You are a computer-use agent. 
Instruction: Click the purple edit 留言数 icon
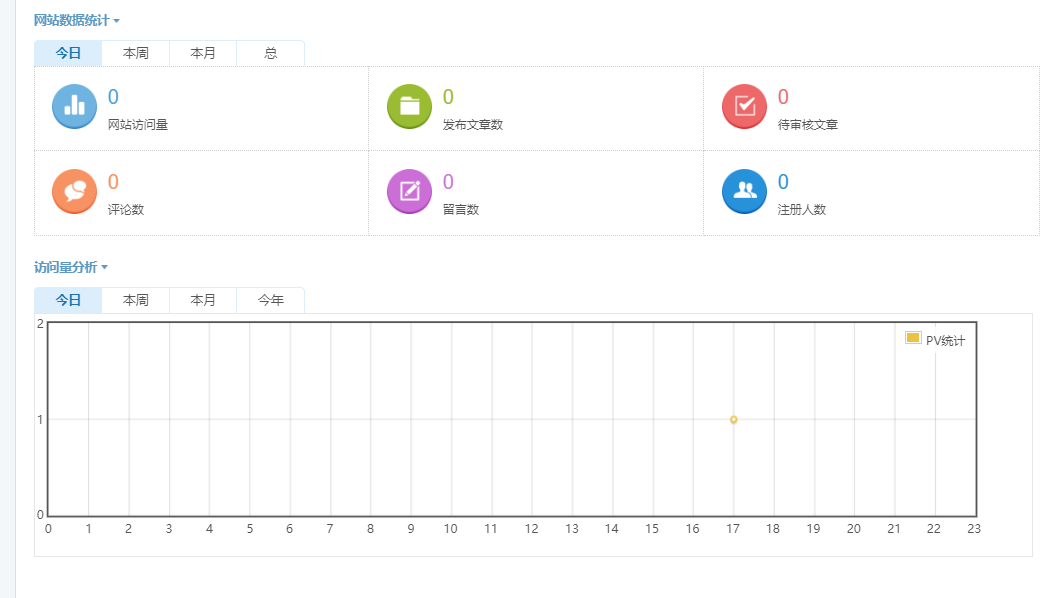click(409, 191)
